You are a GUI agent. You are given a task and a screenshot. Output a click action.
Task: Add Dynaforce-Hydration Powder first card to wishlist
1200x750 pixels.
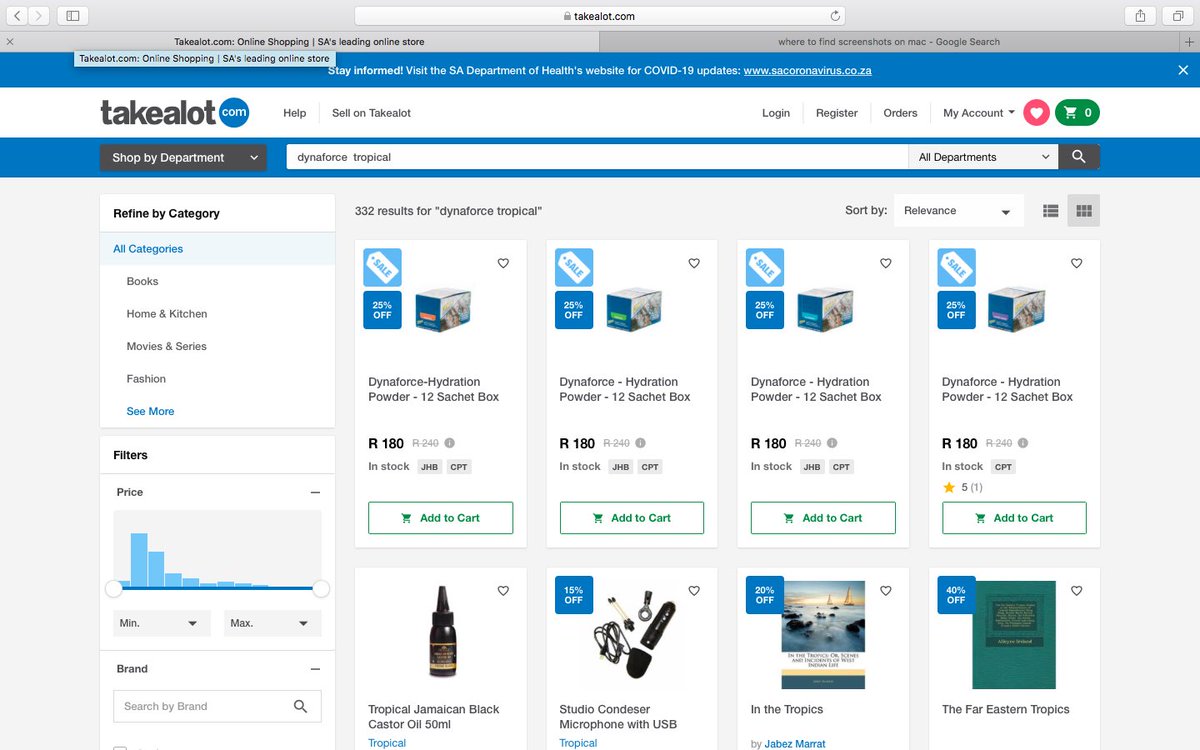(503, 263)
